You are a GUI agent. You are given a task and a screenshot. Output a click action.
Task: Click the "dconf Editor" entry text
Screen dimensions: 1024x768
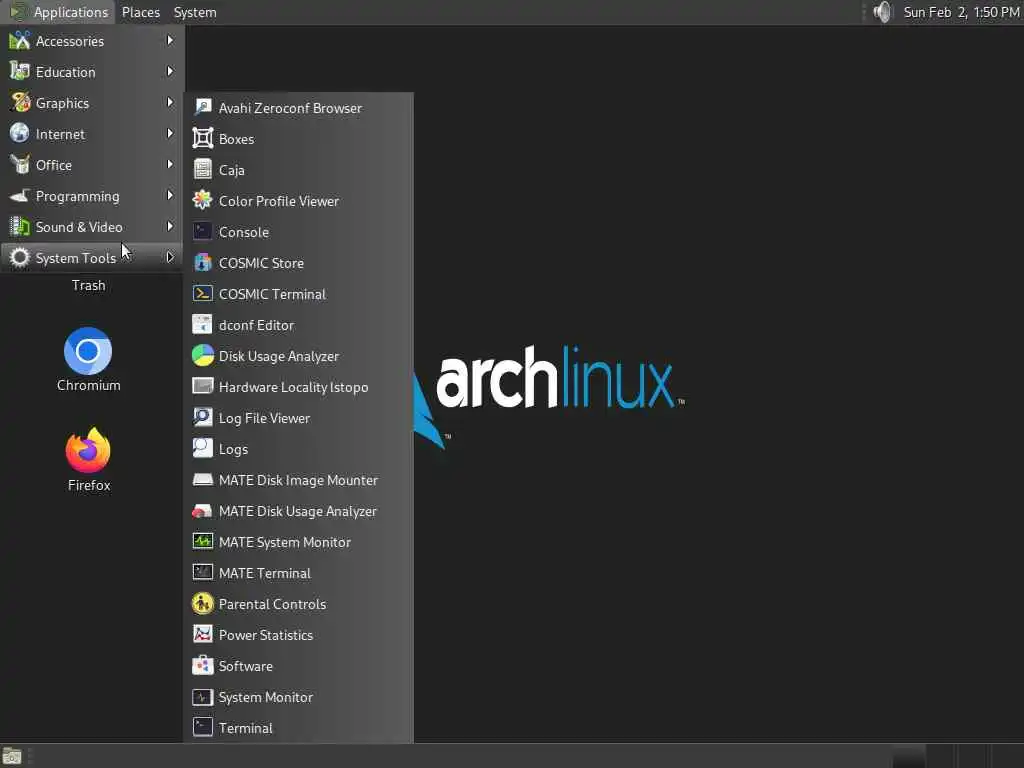click(256, 325)
